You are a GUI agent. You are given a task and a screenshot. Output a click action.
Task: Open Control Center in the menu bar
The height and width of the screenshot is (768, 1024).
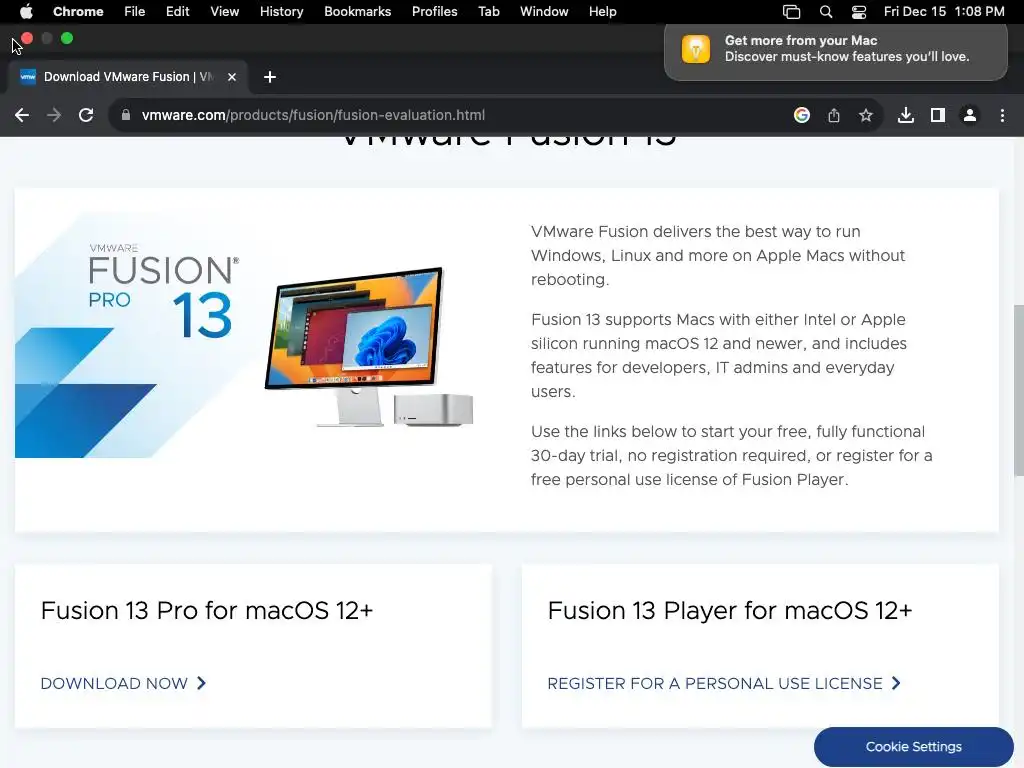859,12
